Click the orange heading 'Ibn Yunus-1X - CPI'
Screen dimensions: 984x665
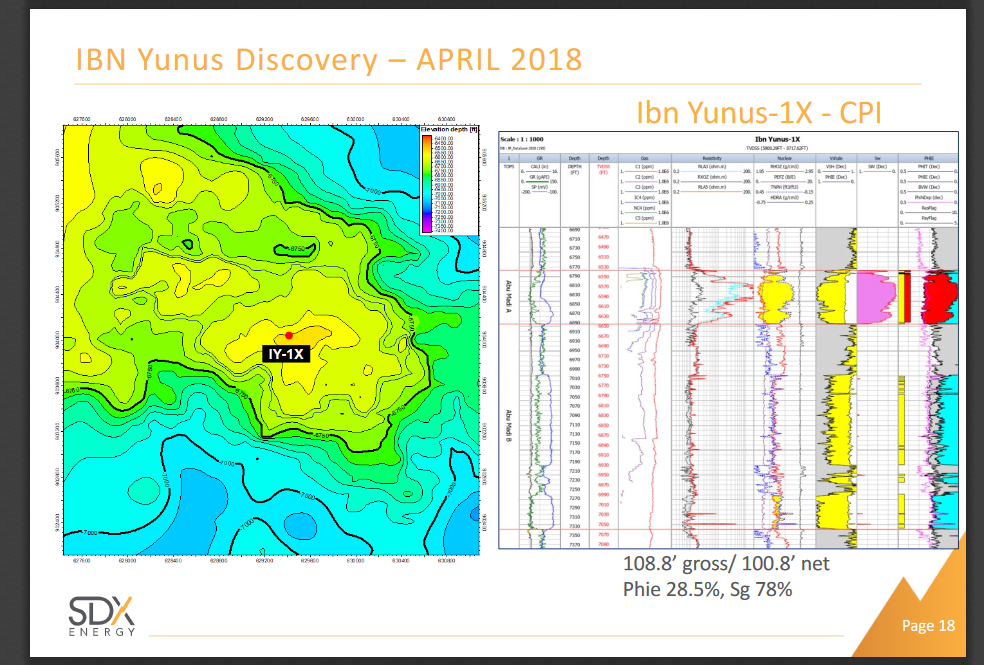point(759,113)
